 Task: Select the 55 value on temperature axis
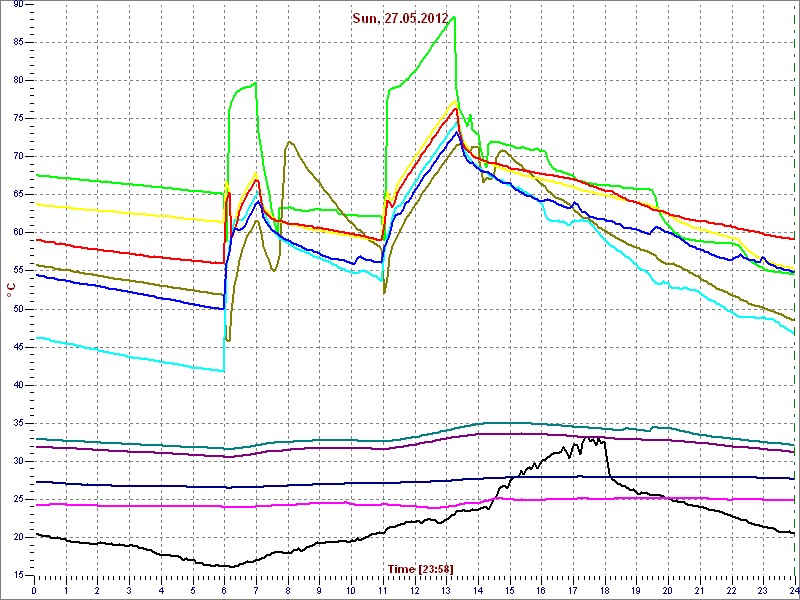click(18, 271)
